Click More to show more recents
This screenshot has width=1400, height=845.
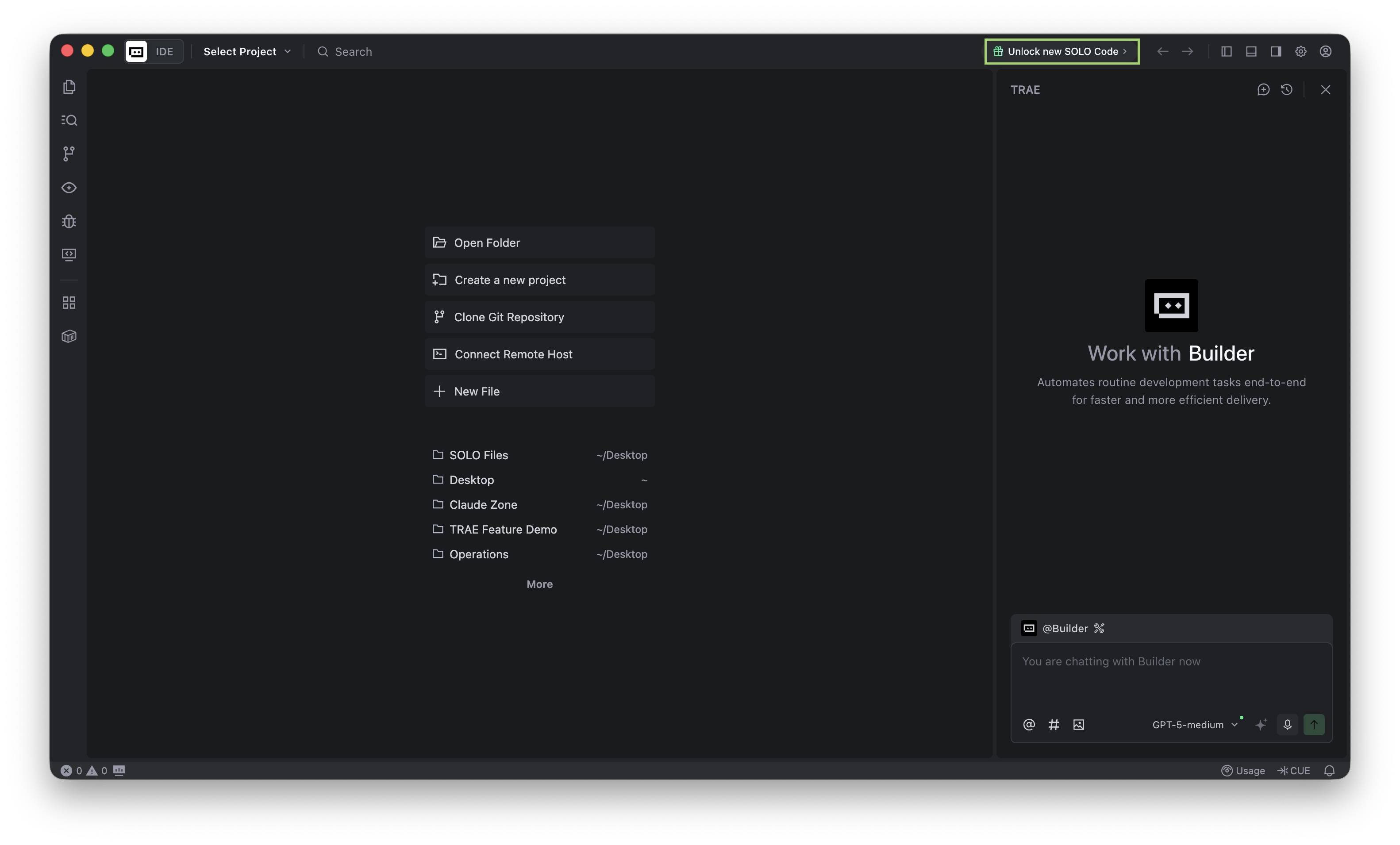click(540, 584)
